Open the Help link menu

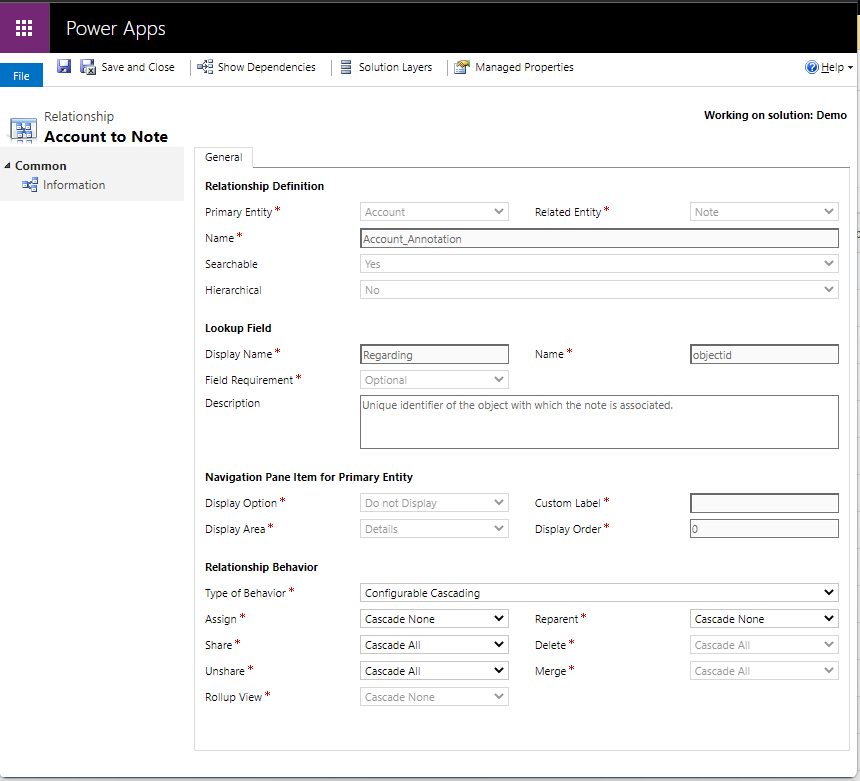832,67
